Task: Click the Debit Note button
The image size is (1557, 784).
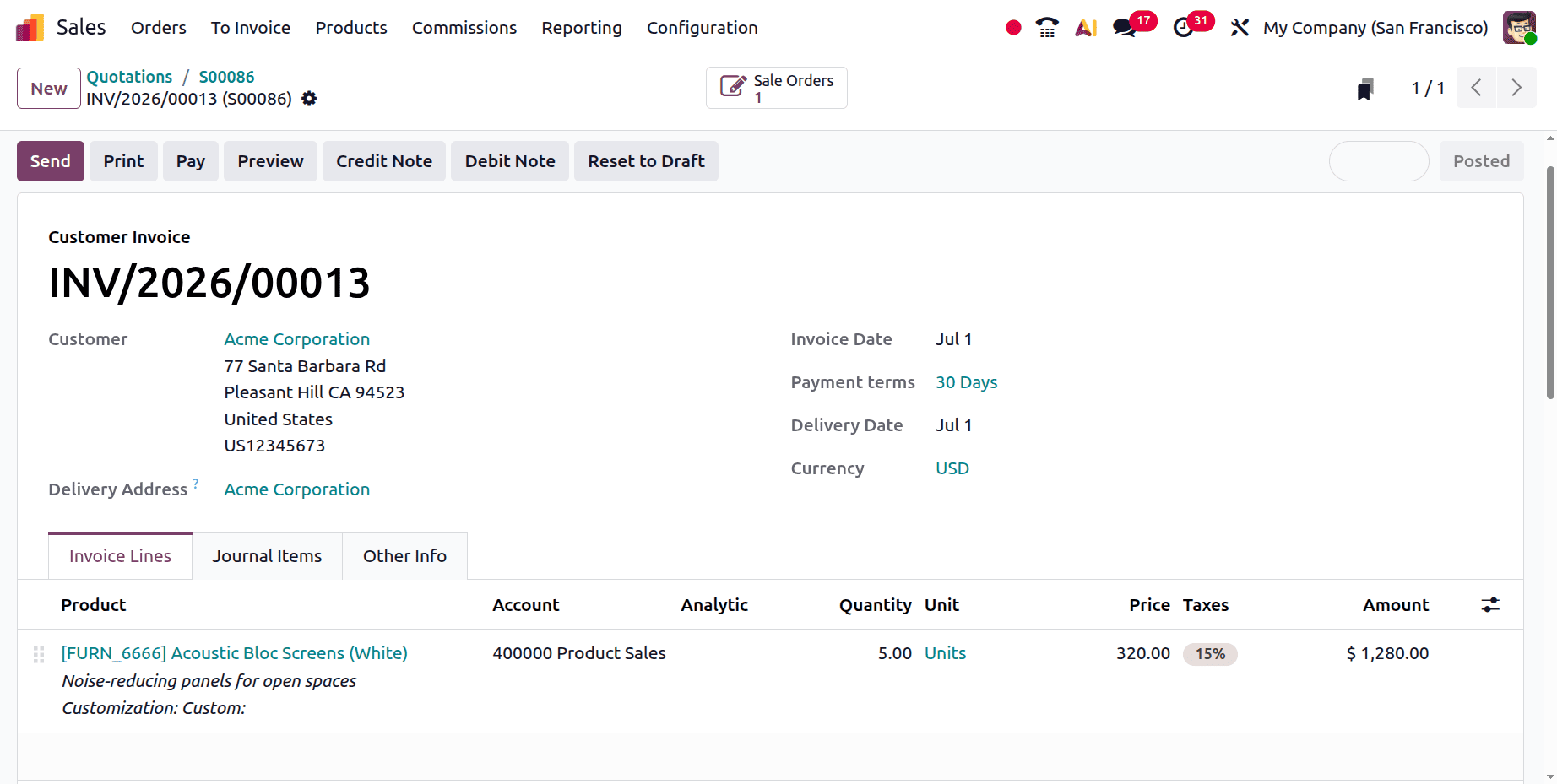Action: pyautogui.click(x=510, y=161)
